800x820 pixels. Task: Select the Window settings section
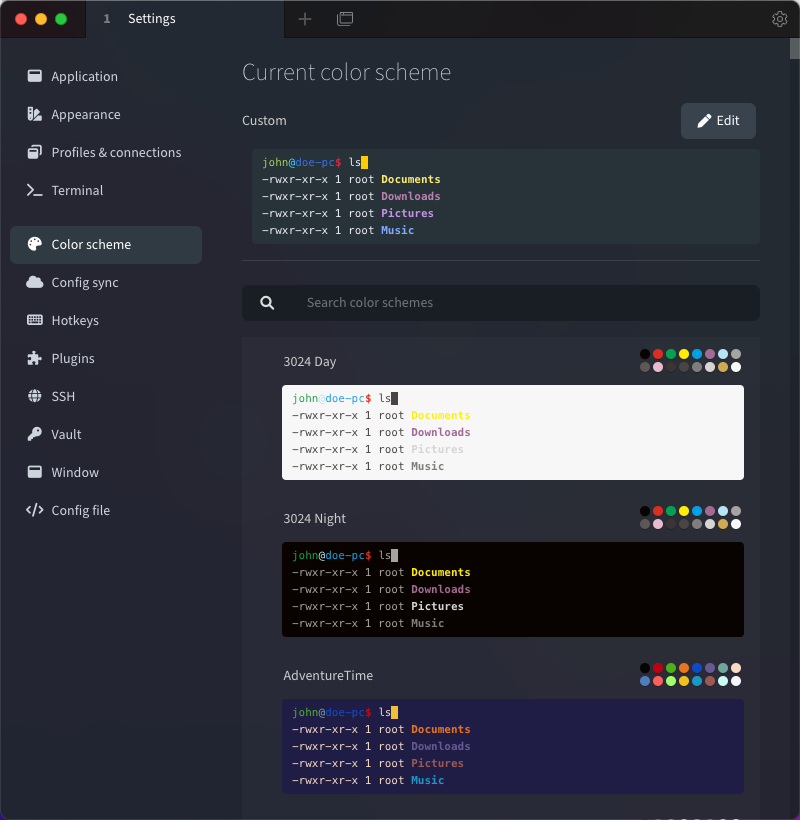click(x=75, y=472)
